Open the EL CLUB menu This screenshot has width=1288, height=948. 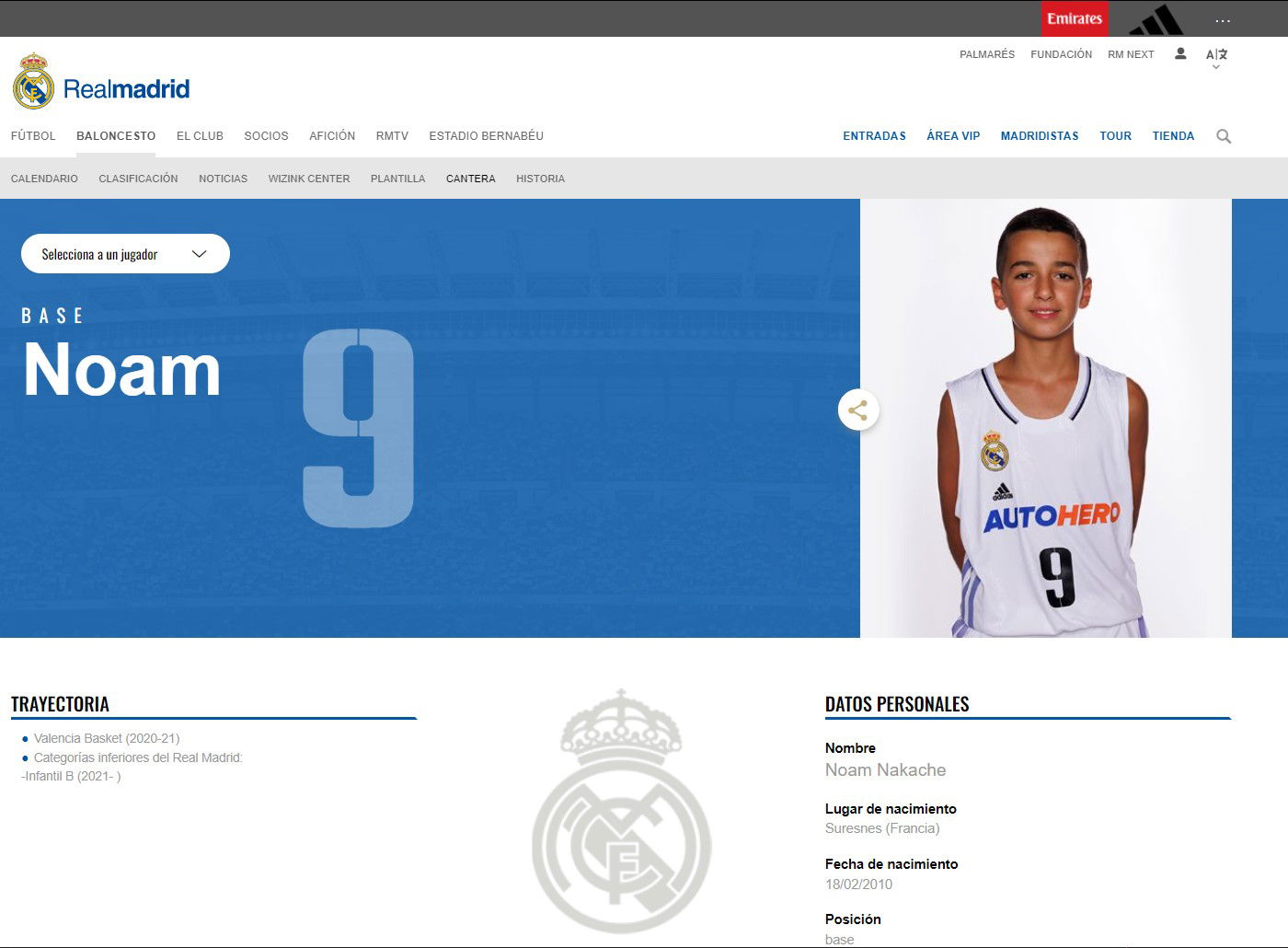[200, 135]
